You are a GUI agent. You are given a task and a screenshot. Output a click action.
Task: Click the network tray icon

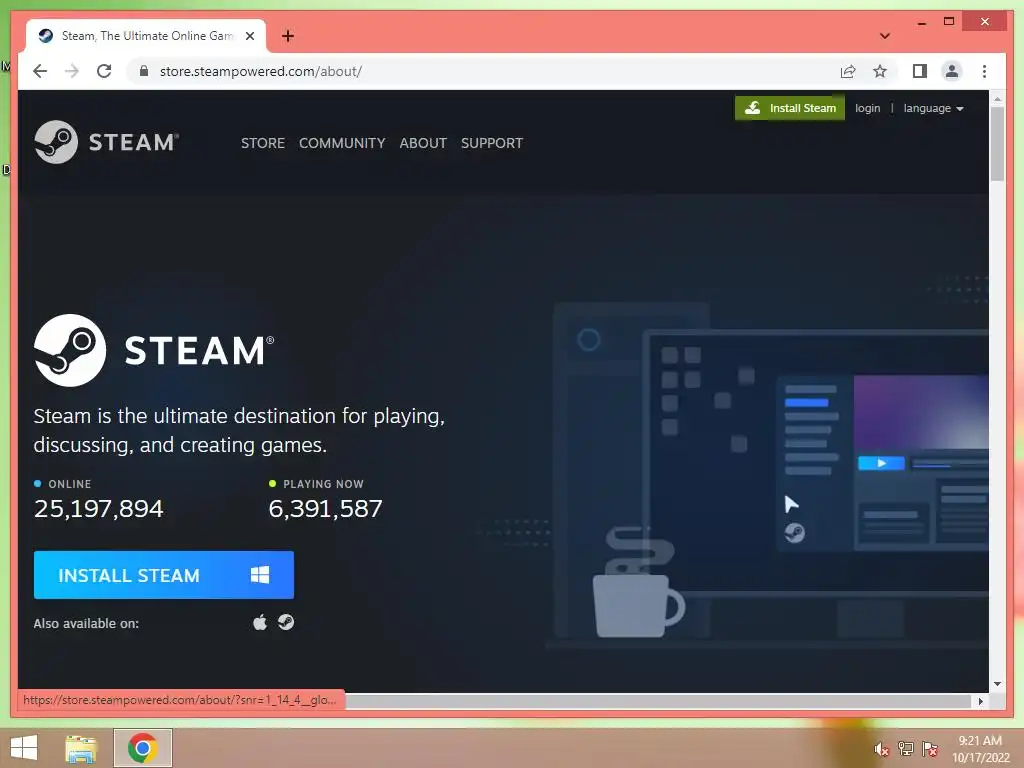coord(905,749)
